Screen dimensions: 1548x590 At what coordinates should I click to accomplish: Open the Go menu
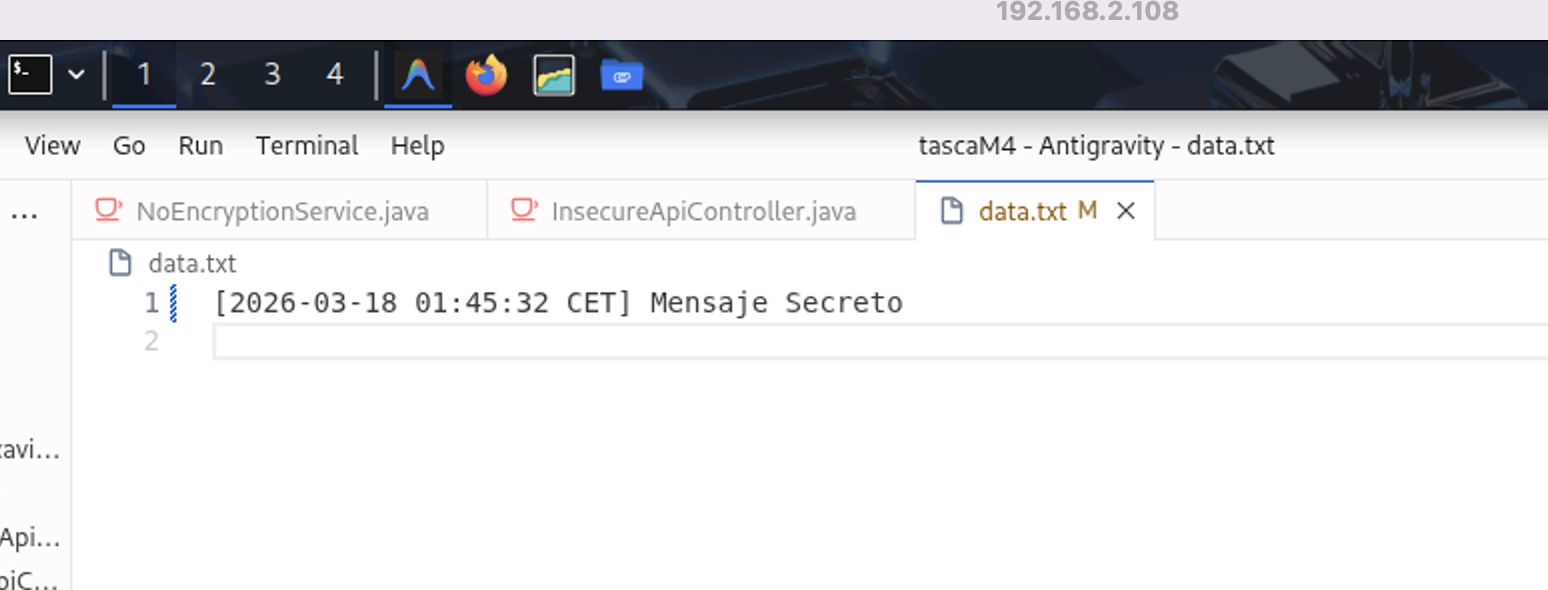coord(129,146)
